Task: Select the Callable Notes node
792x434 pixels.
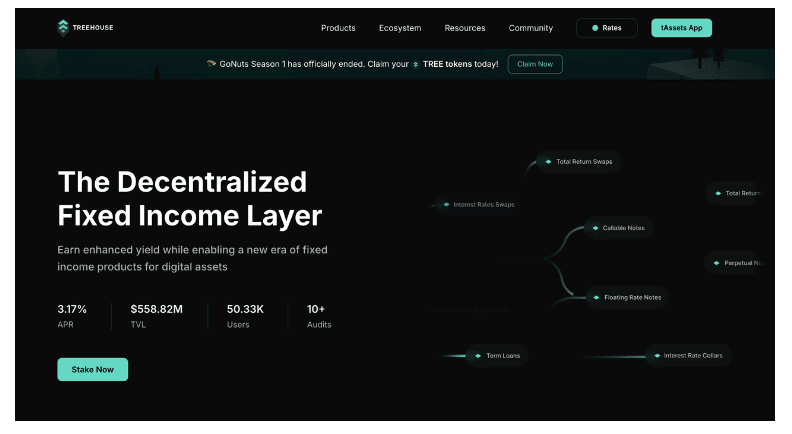Action: [619, 228]
